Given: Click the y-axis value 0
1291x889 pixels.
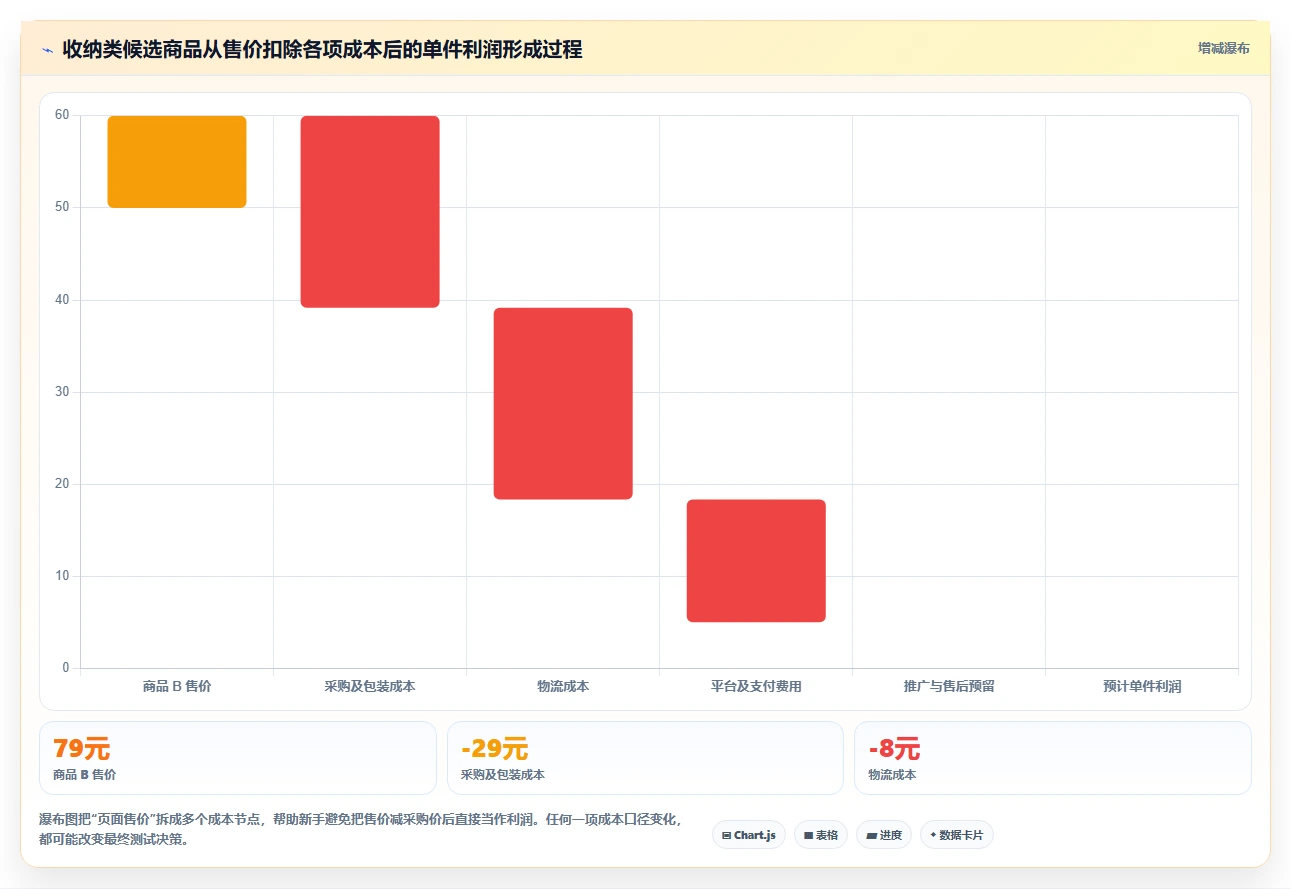Looking at the screenshot, I should pyautogui.click(x=66, y=668).
